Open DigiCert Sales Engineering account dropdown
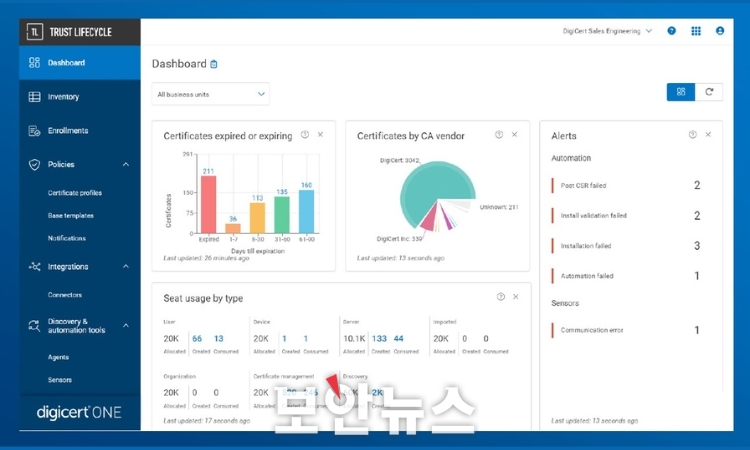The image size is (750, 450). [x=607, y=31]
